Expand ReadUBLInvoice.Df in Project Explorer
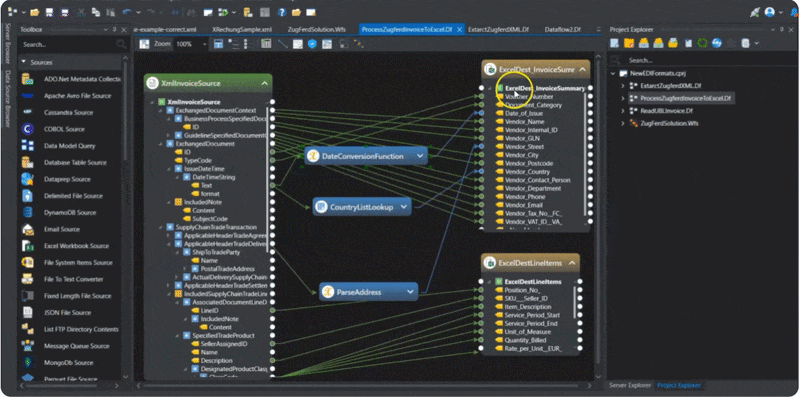Viewport: 800px width, 397px height. (623, 110)
